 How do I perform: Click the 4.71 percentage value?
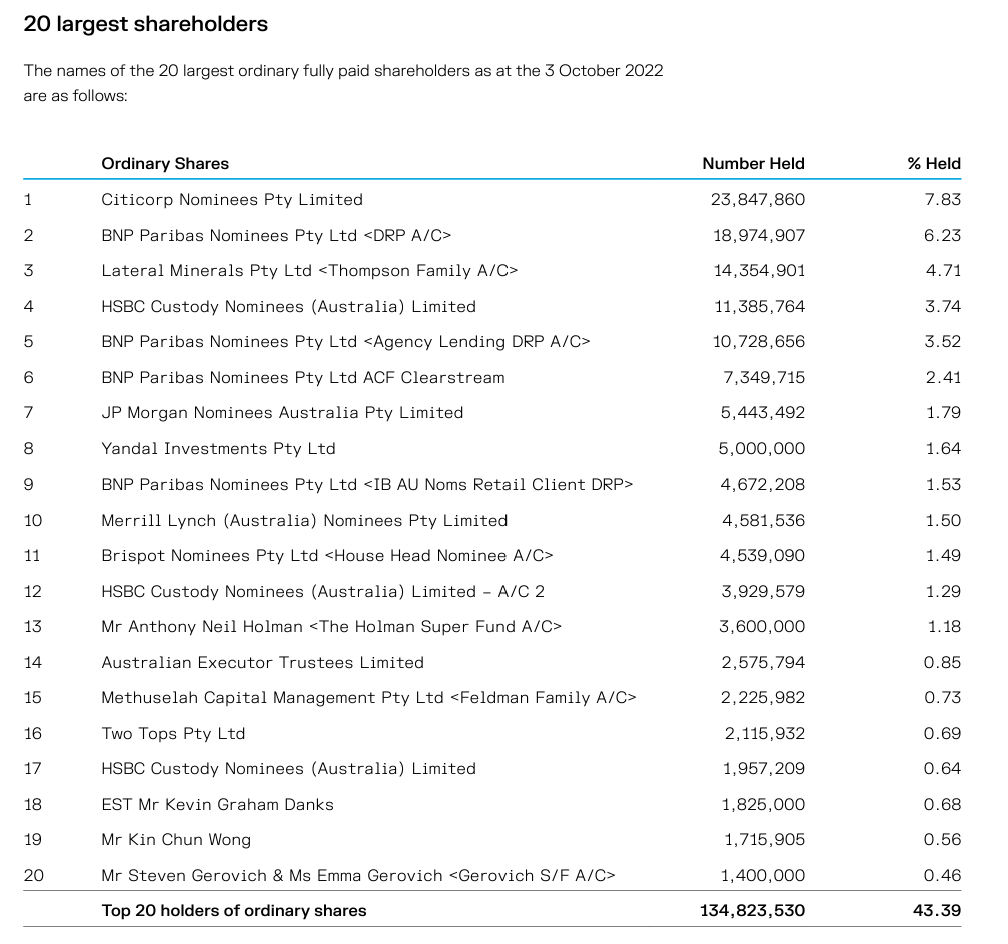(944, 271)
